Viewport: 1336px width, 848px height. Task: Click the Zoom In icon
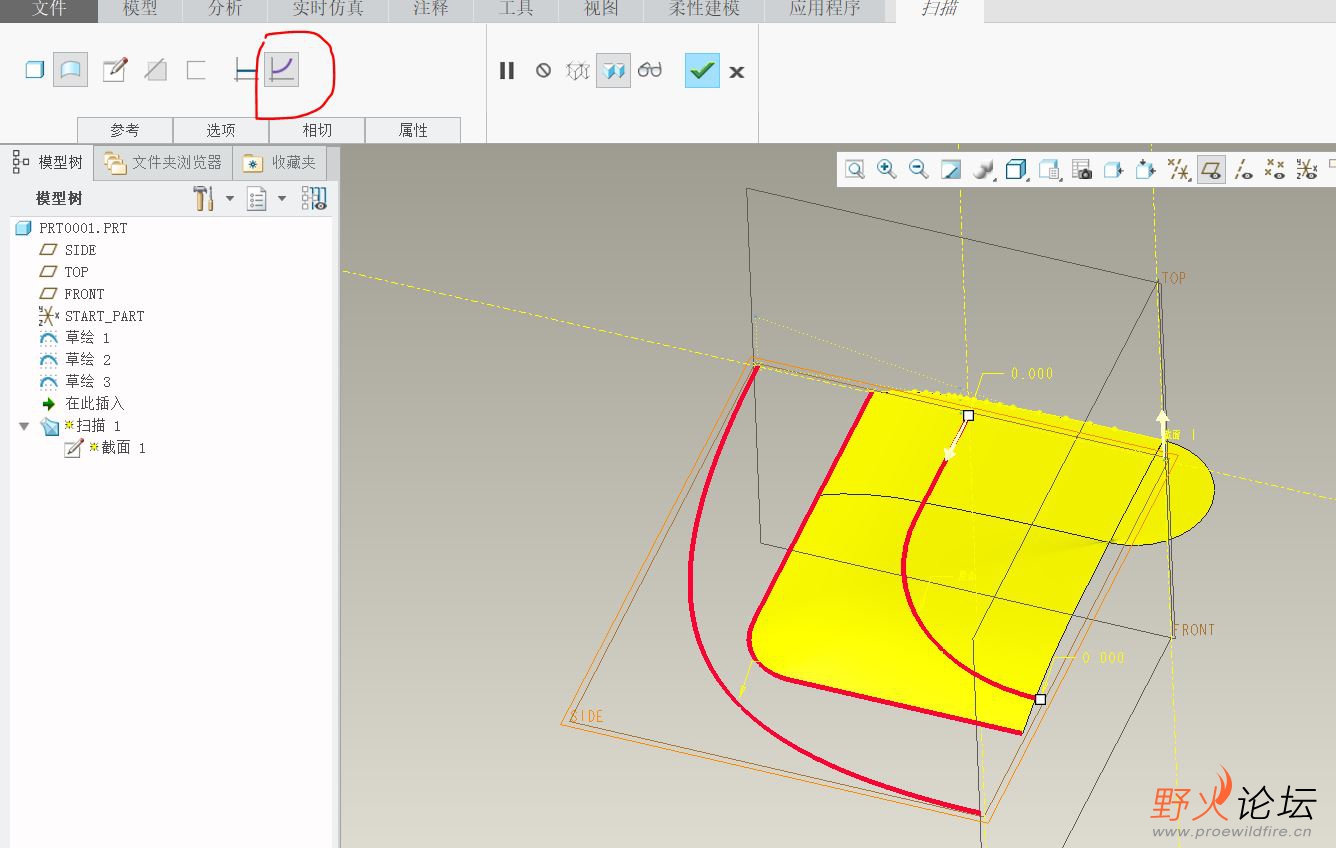pos(887,170)
